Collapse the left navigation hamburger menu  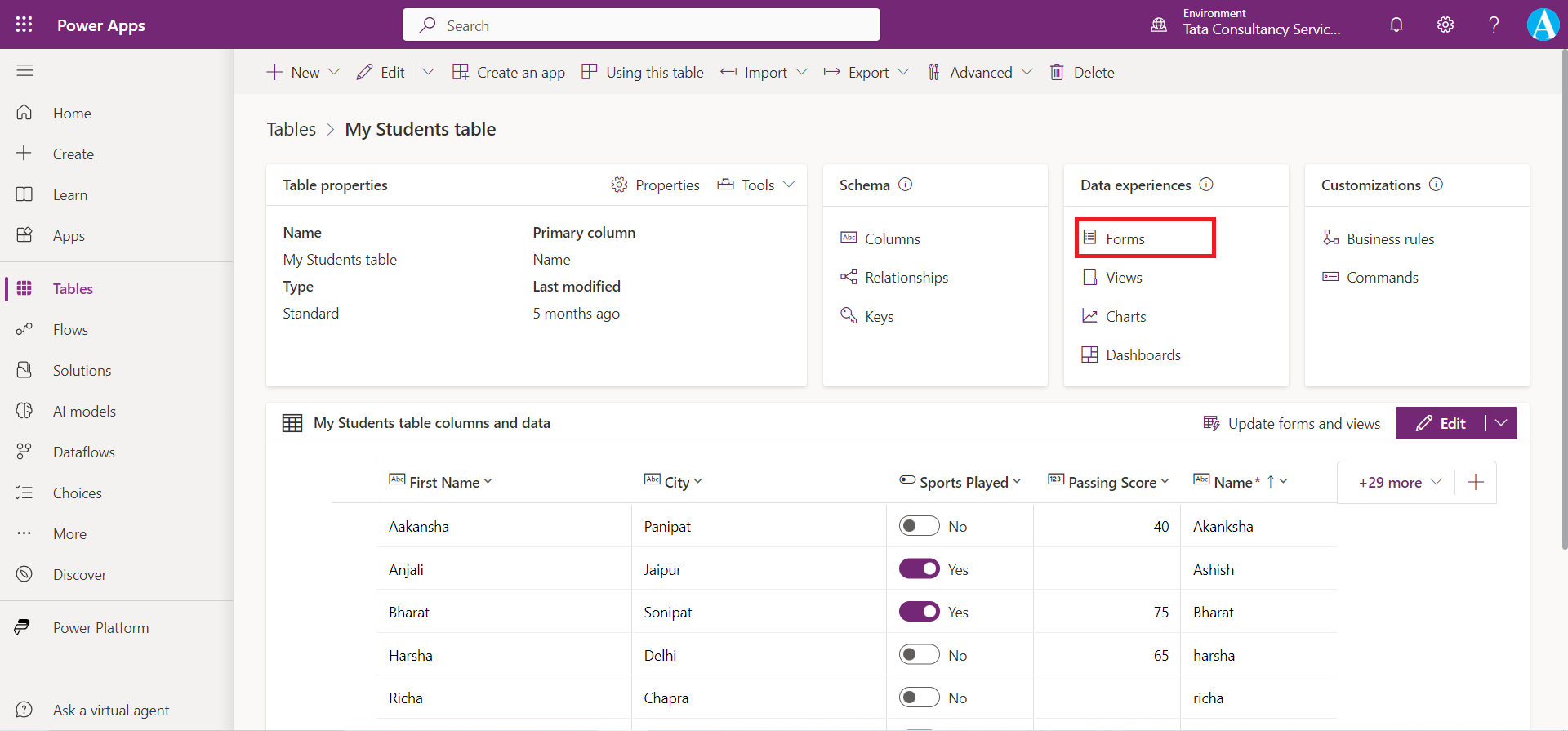click(x=24, y=71)
